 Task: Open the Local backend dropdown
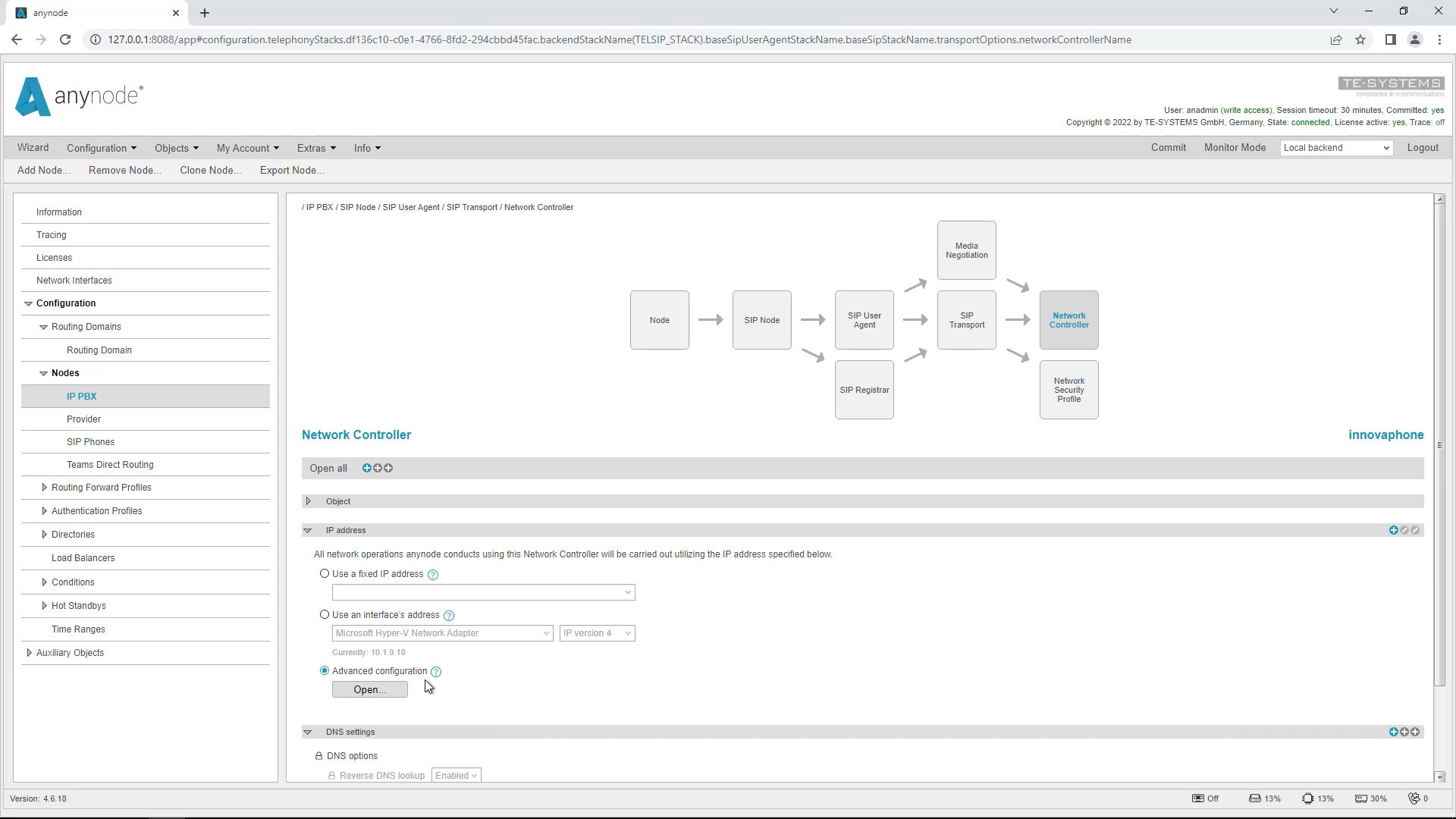point(1336,148)
